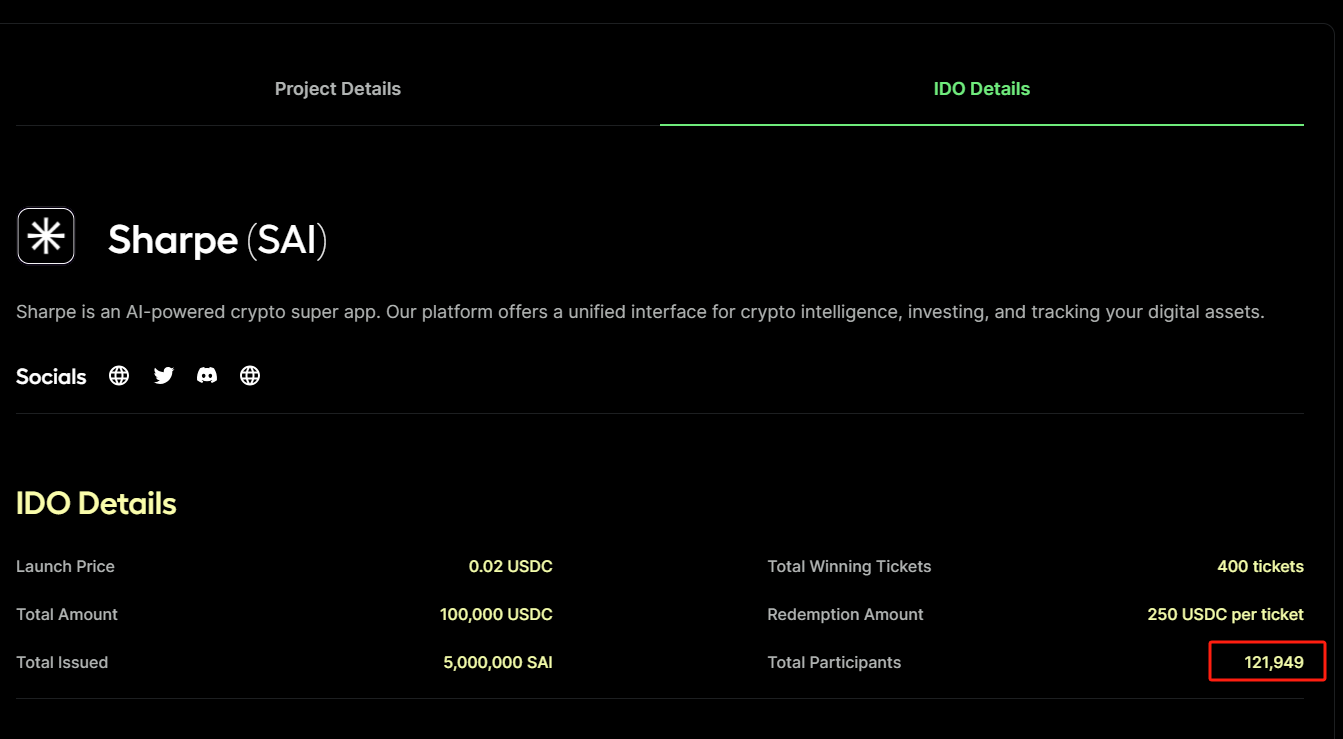Click the yellow IDO Details section heading
This screenshot has width=1343, height=739.
96,503
